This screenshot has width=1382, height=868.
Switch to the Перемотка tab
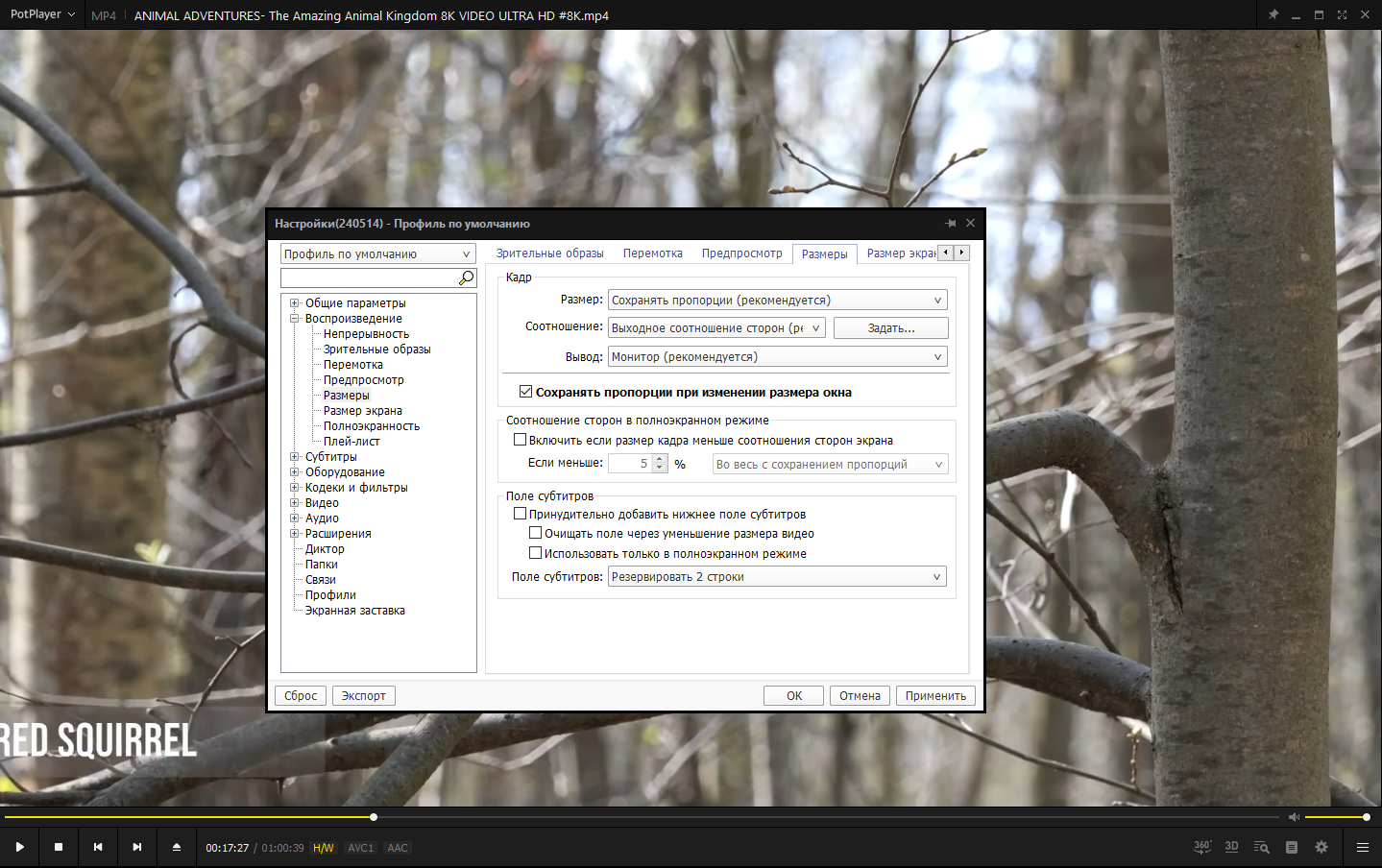(x=653, y=253)
